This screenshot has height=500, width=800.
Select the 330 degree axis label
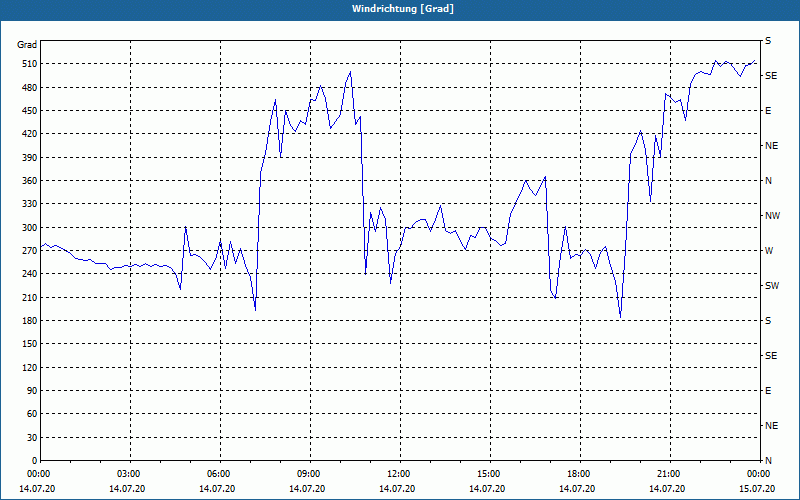(x=29, y=204)
